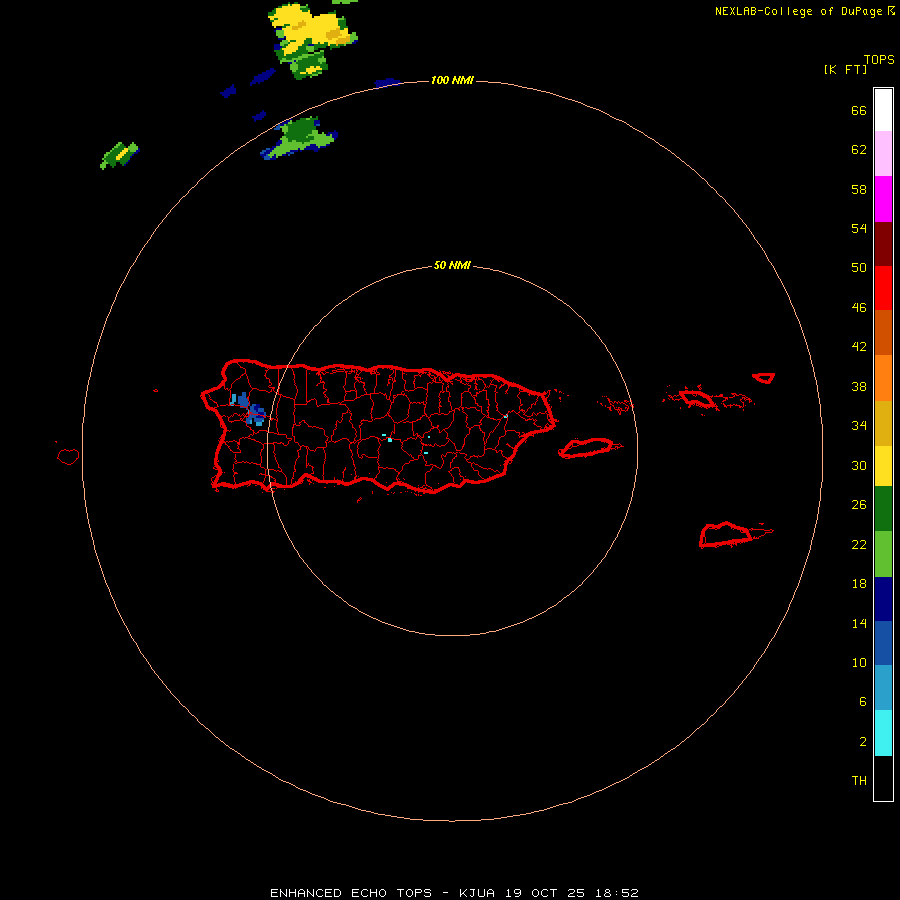Screen dimensions: 900x900
Task: Click the TH threshold legend label
Action: (859, 781)
